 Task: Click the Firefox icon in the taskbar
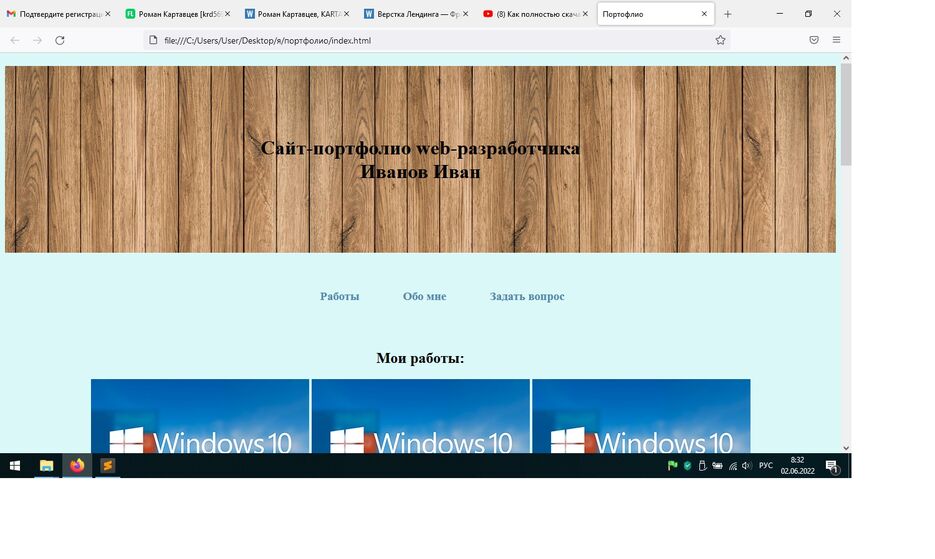click(77, 465)
